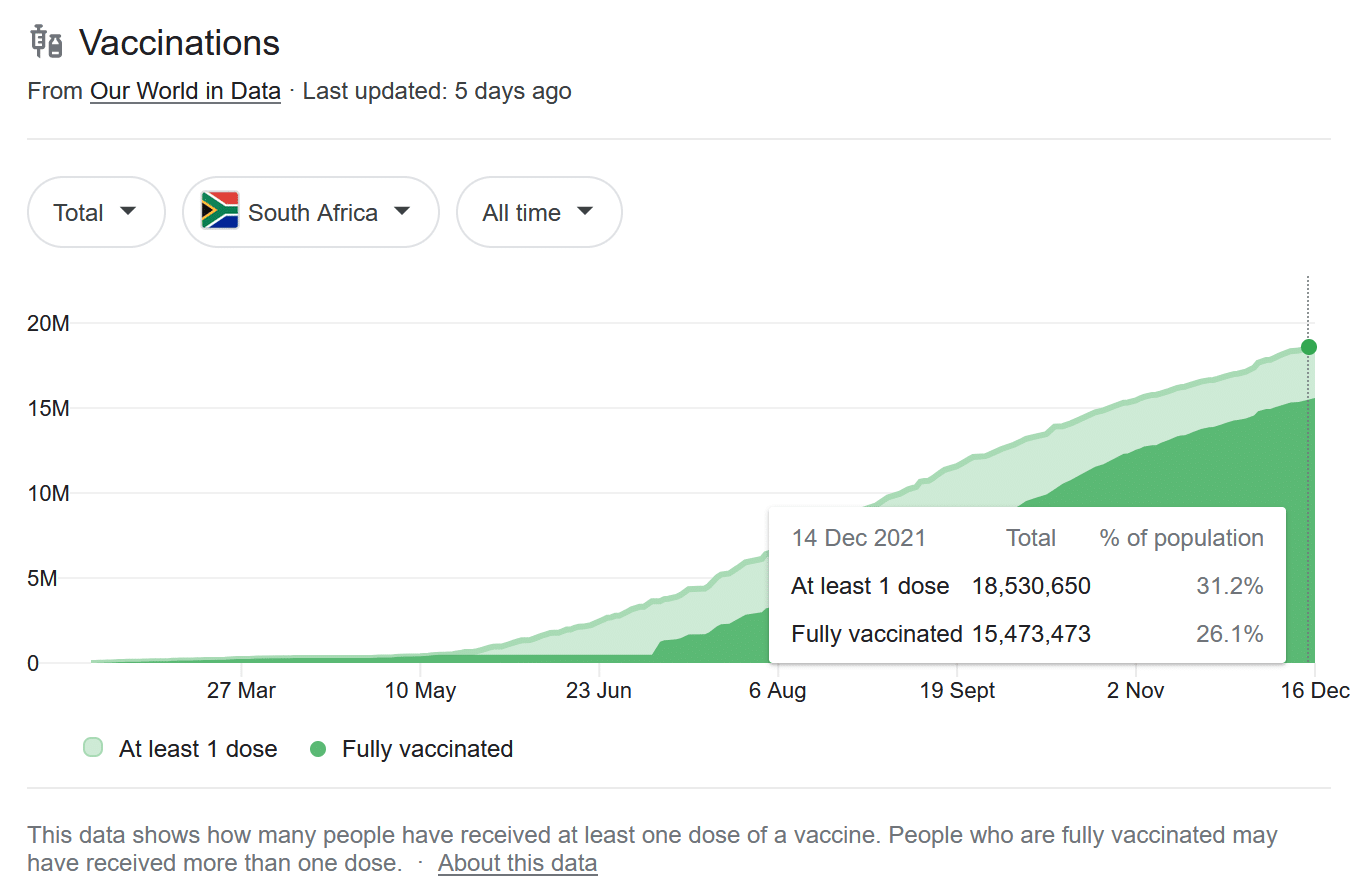
Task: Follow the 'About this data' link
Action: [x=517, y=863]
